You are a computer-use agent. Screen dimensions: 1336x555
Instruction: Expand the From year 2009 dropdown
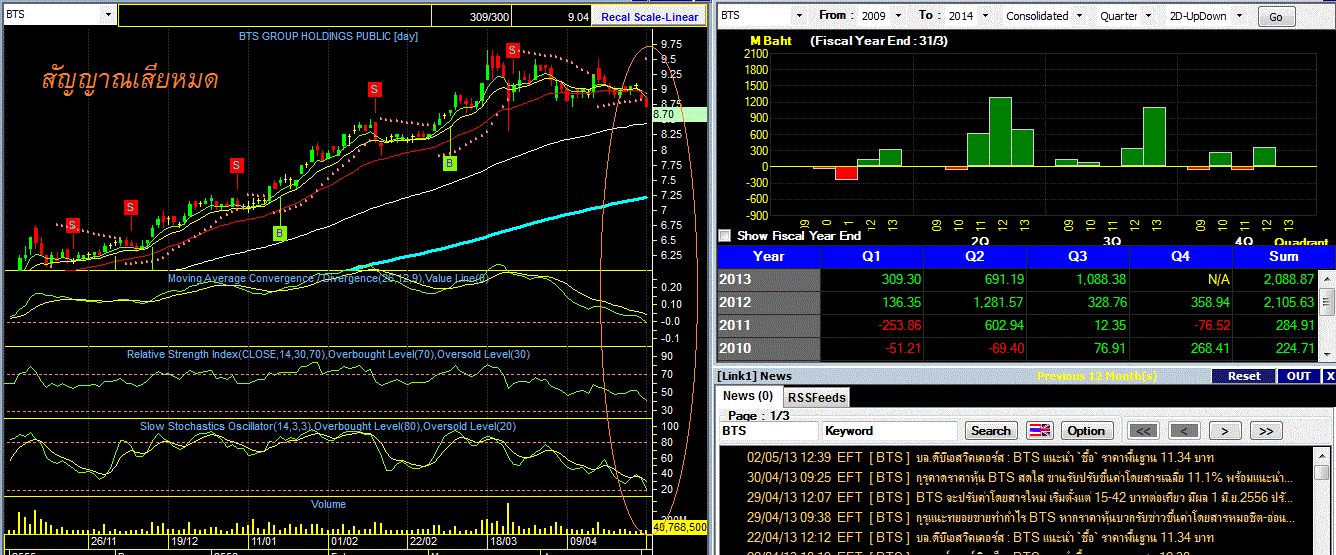coord(897,16)
